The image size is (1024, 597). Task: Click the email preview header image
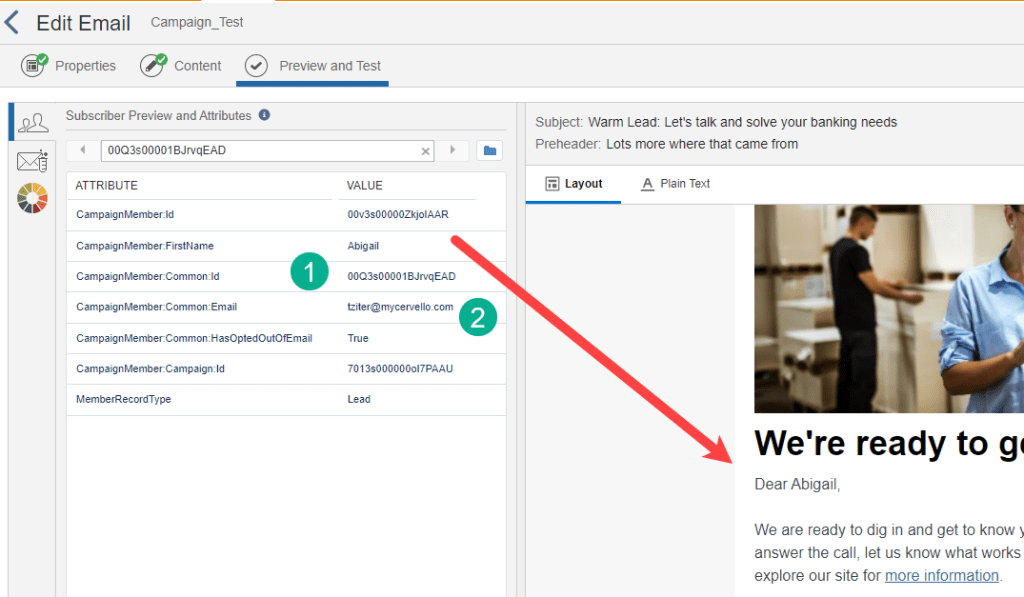tap(888, 308)
